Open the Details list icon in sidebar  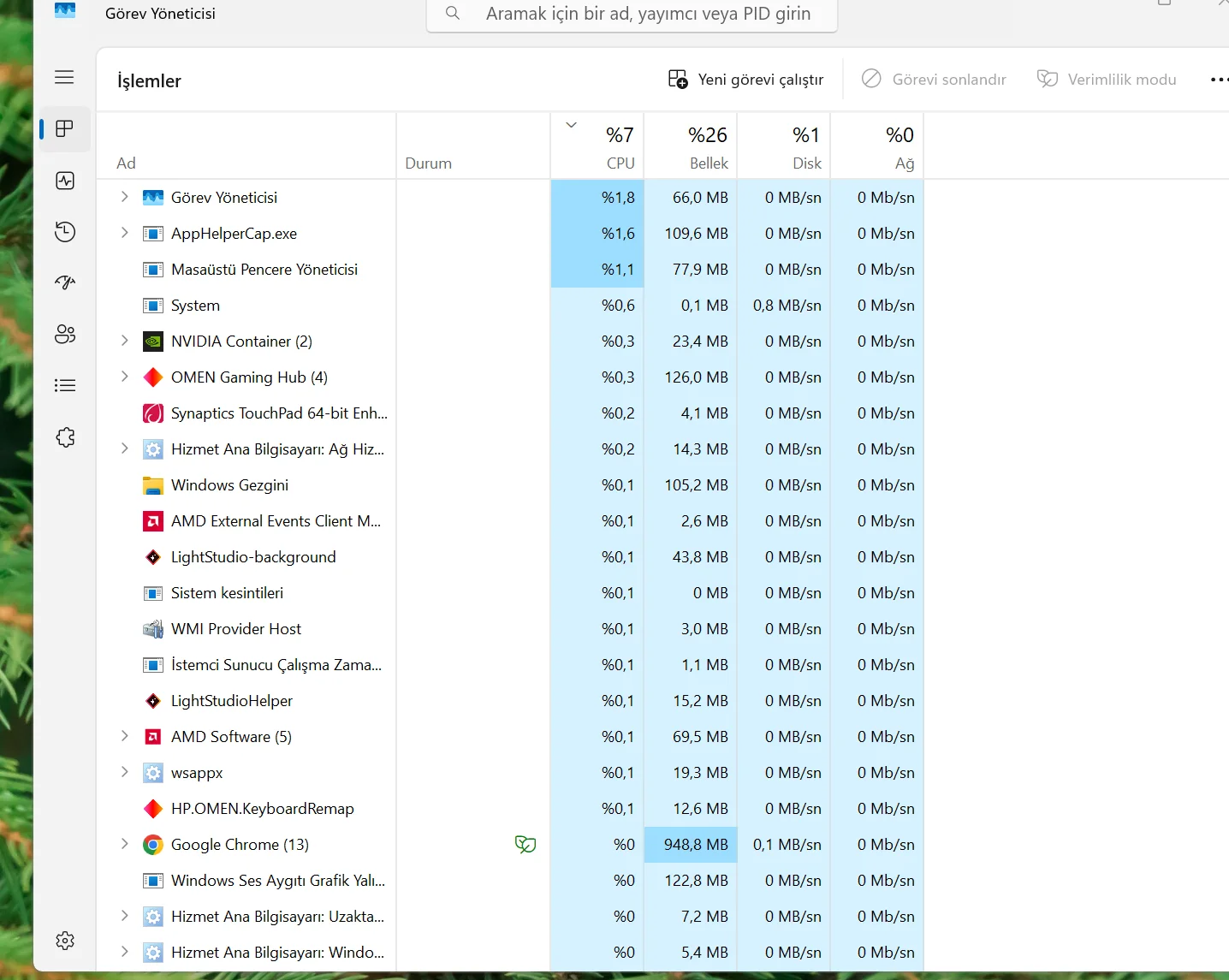click(65, 385)
